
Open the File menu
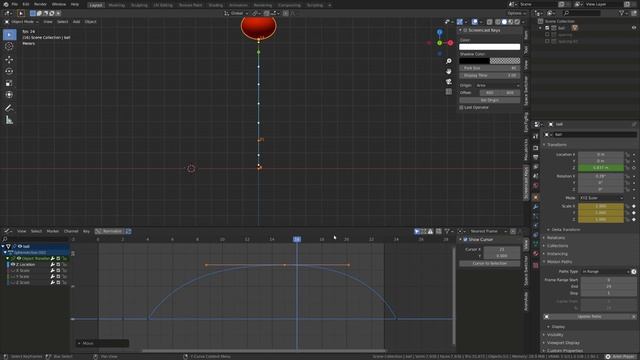(14, 4)
